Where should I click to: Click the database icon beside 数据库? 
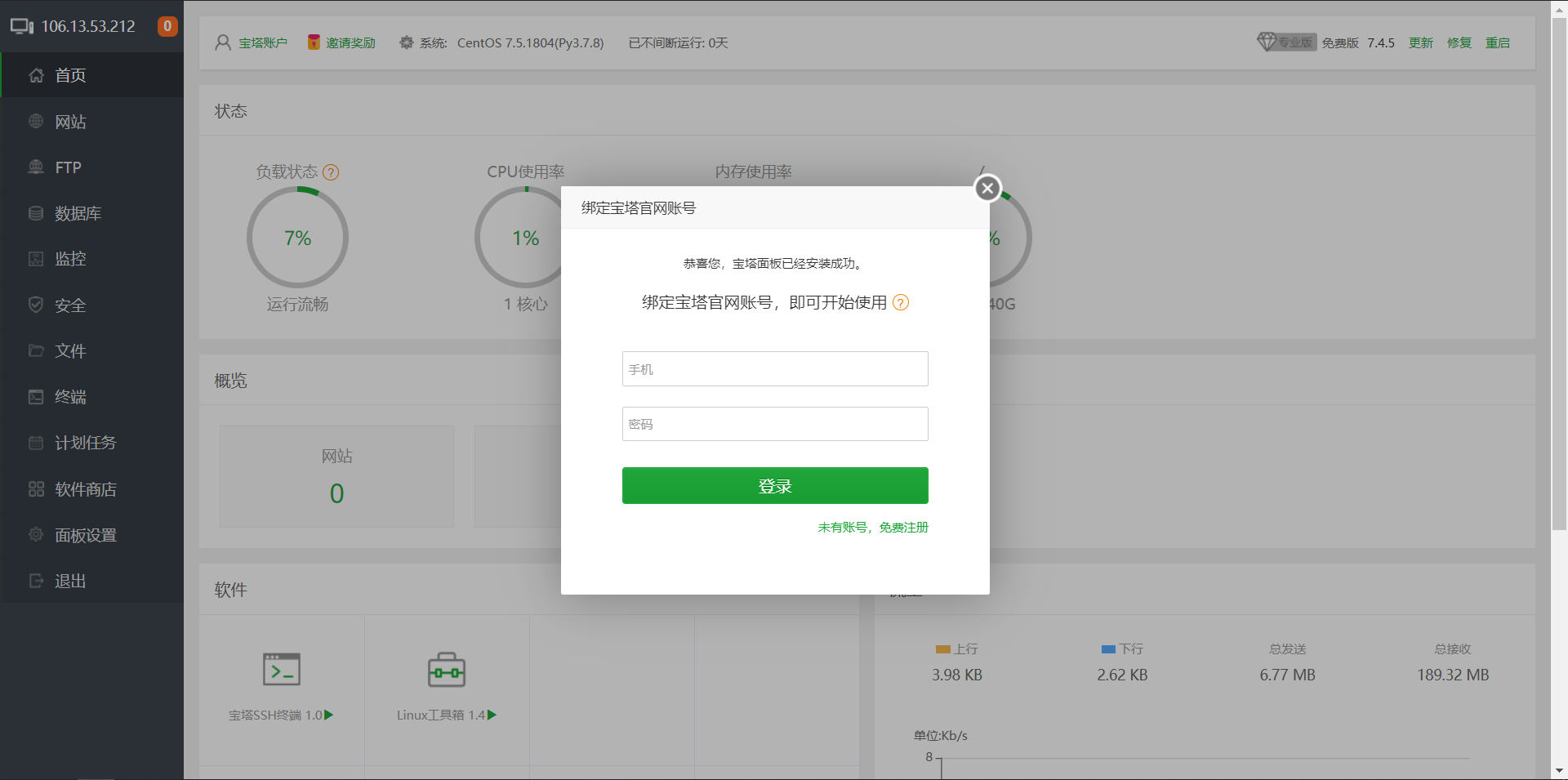36,213
